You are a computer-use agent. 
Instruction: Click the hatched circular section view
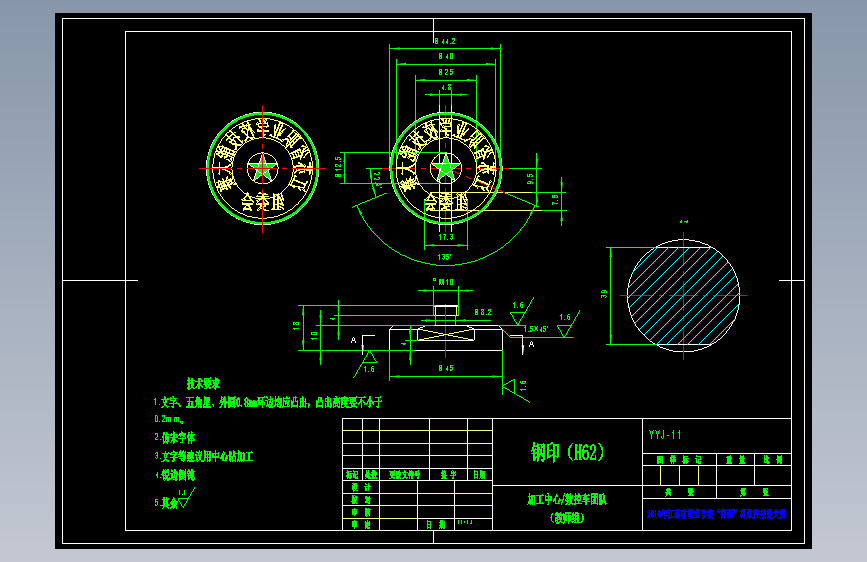[x=683, y=295]
